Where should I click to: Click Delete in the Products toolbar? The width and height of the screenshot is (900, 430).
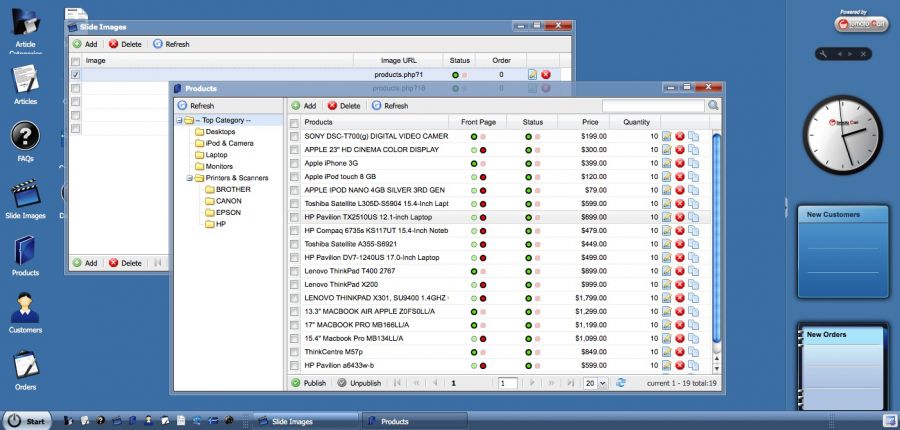[344, 106]
